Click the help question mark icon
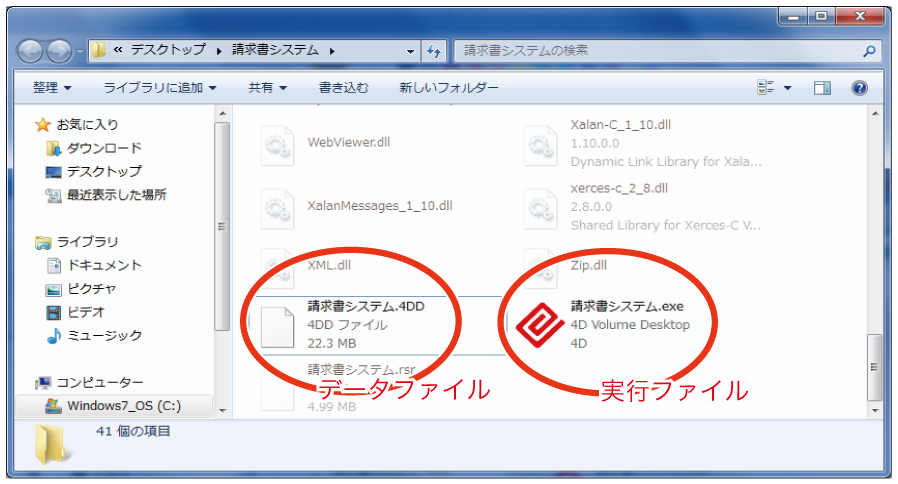 point(859,88)
